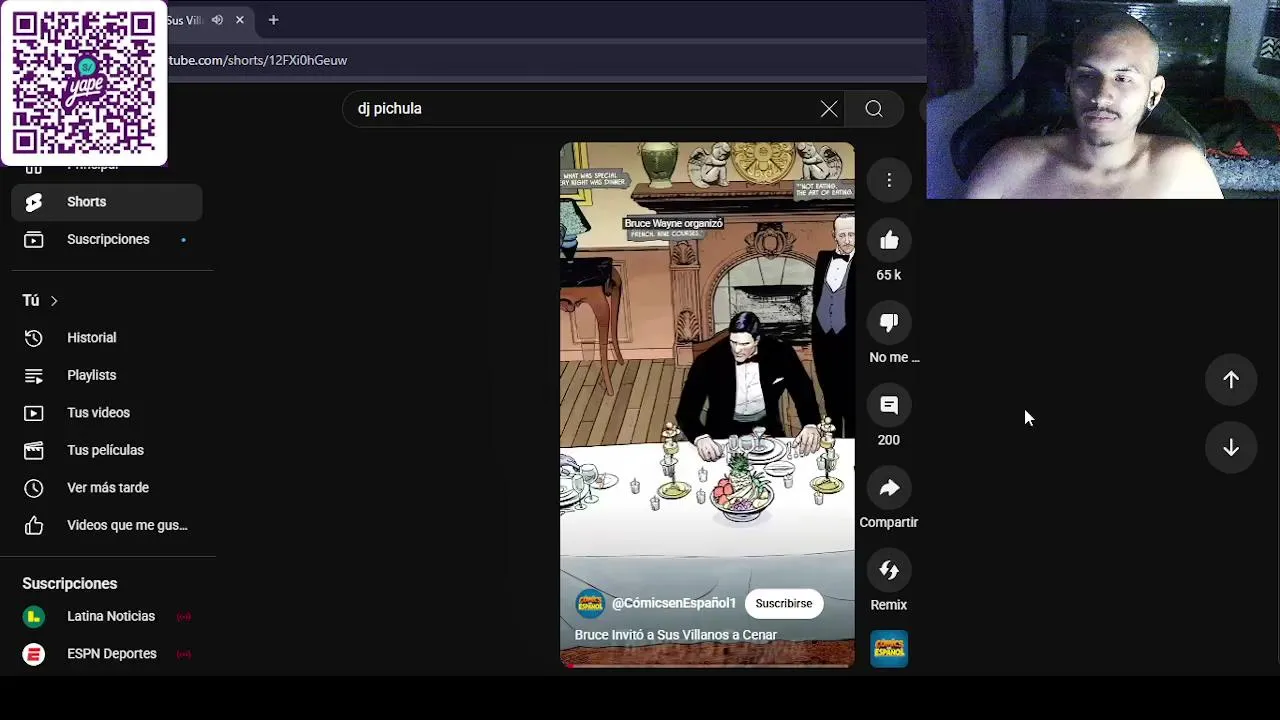Click the Tus videos icon
The height and width of the screenshot is (720, 1280).
34,413
